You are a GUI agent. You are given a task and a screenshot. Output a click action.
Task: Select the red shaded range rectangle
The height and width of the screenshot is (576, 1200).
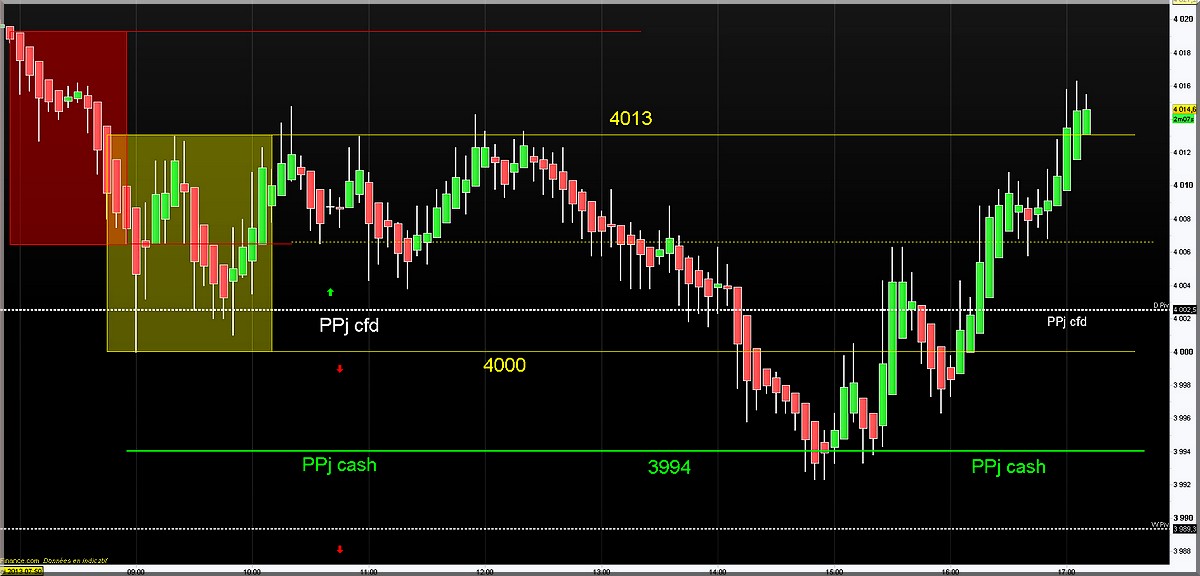point(68,138)
